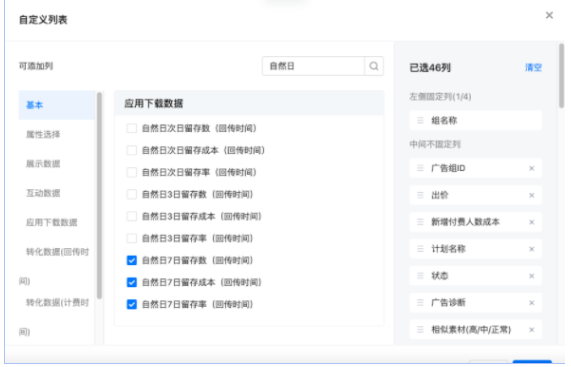
Task: Enable 自然日3日留存成本（回传时间）checkbox
Action: (x=131, y=216)
